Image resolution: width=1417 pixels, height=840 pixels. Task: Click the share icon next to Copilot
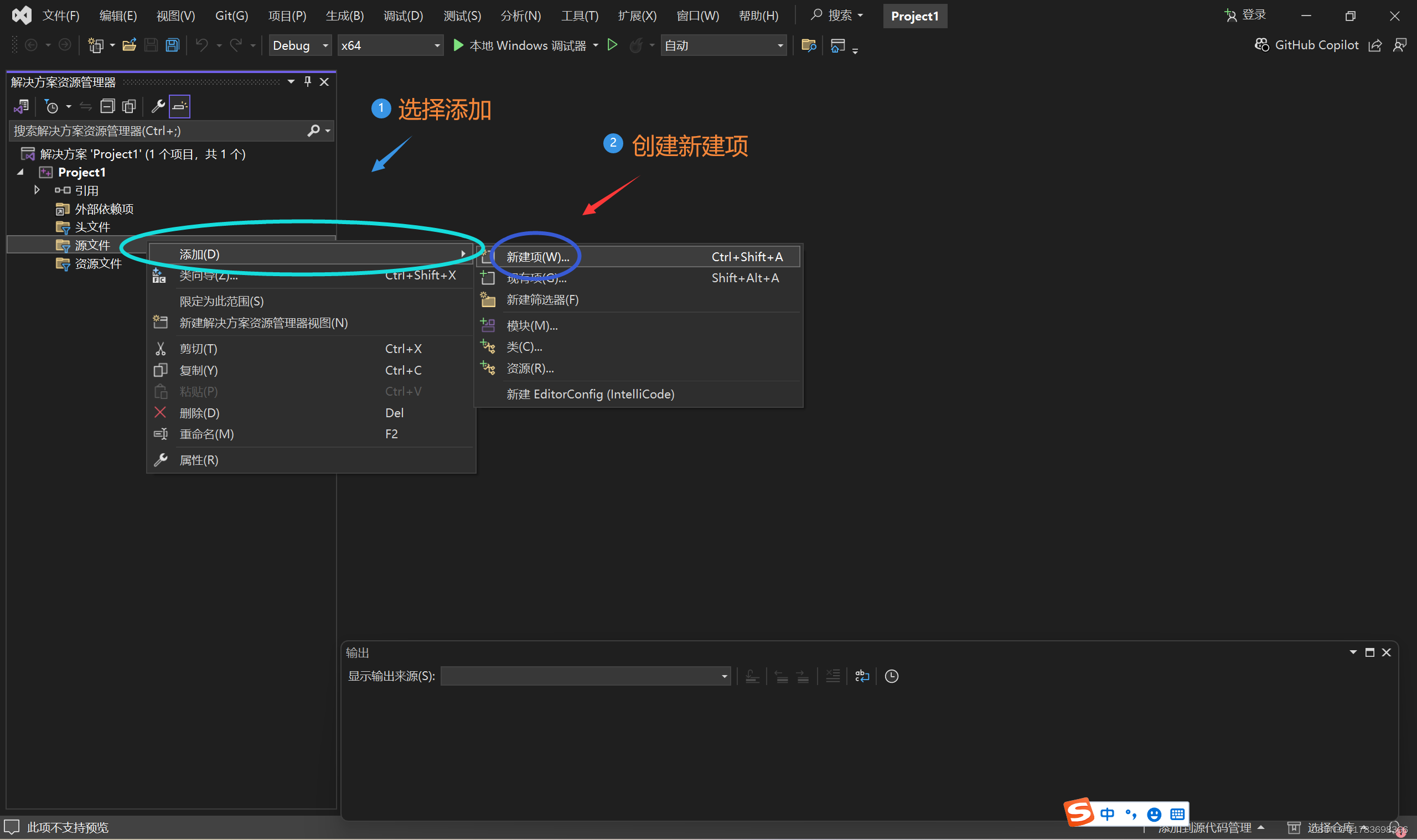(1375, 45)
